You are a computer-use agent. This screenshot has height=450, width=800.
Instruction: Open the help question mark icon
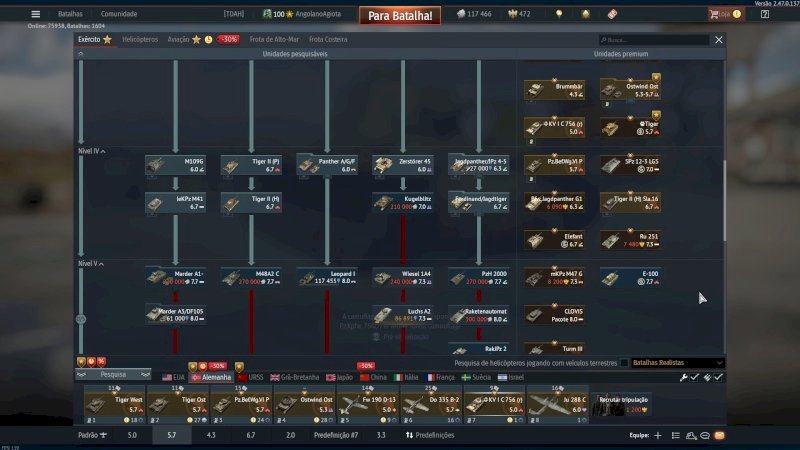(x=765, y=14)
